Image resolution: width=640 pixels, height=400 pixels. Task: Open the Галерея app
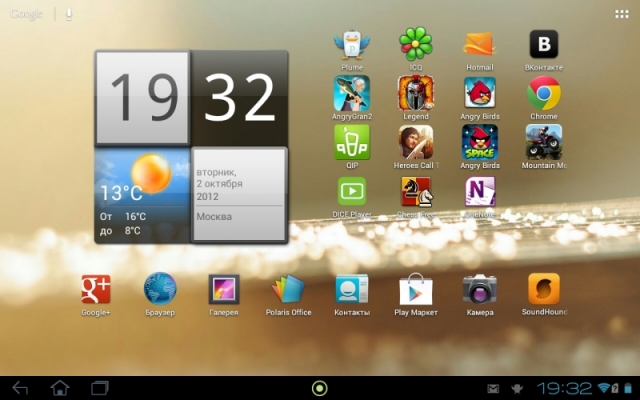tap(224, 290)
